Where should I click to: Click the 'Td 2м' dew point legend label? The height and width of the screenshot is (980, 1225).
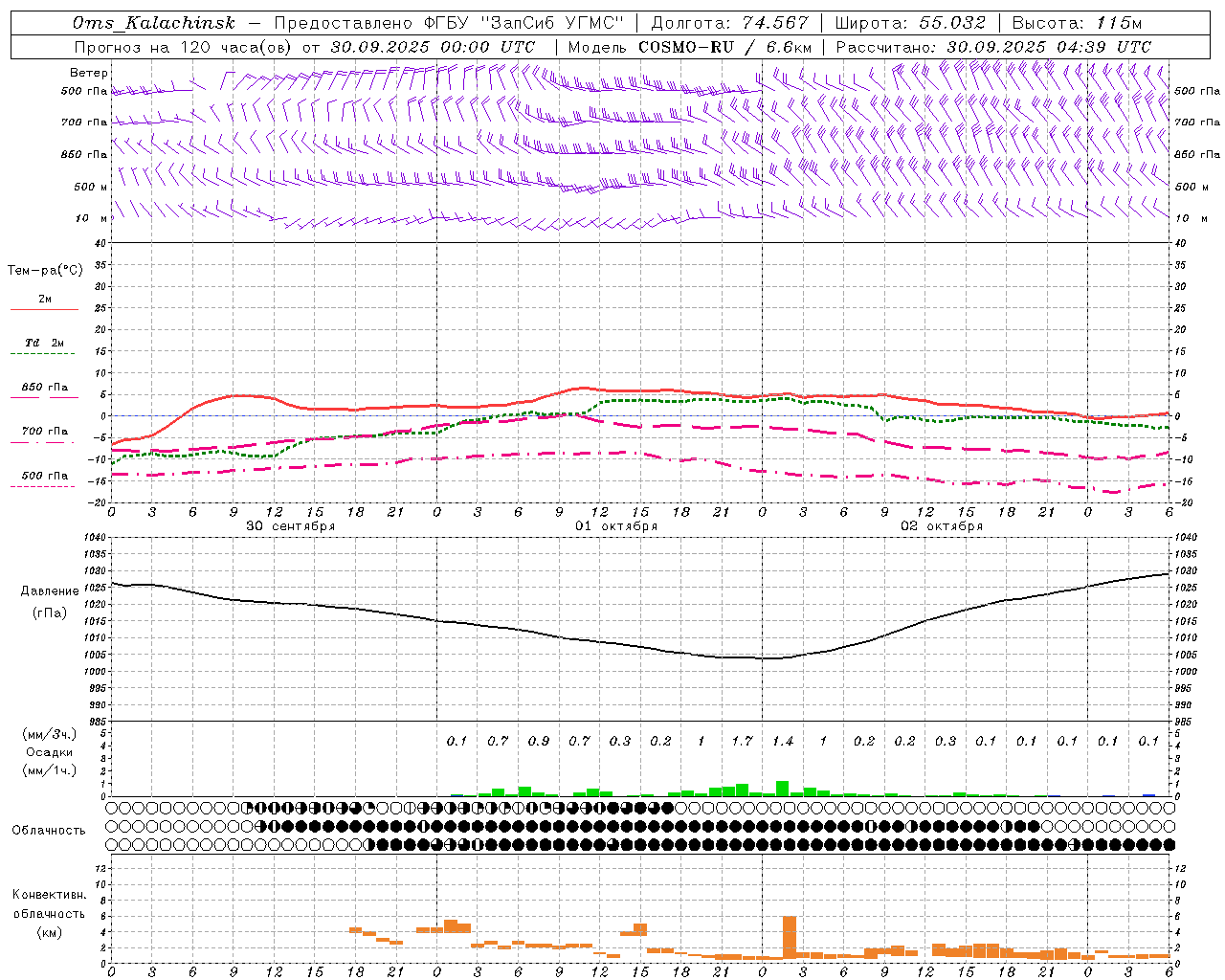45,343
